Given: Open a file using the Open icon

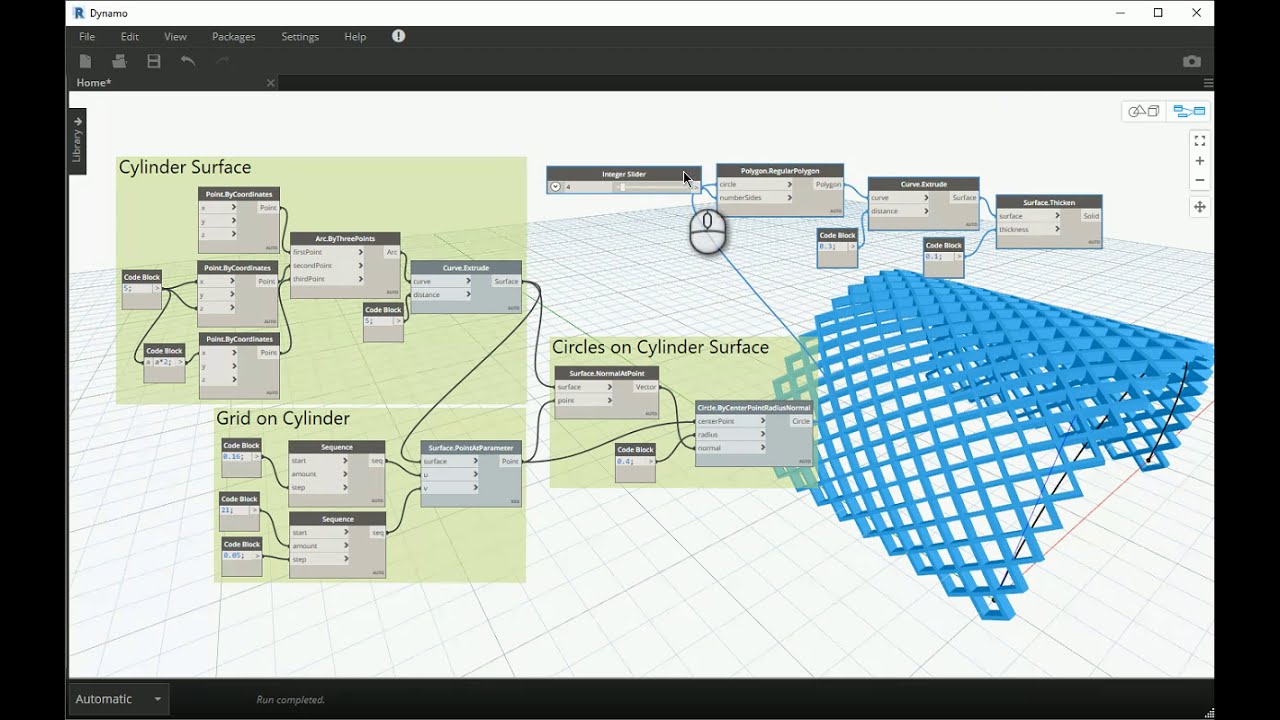Looking at the screenshot, I should (x=120, y=62).
